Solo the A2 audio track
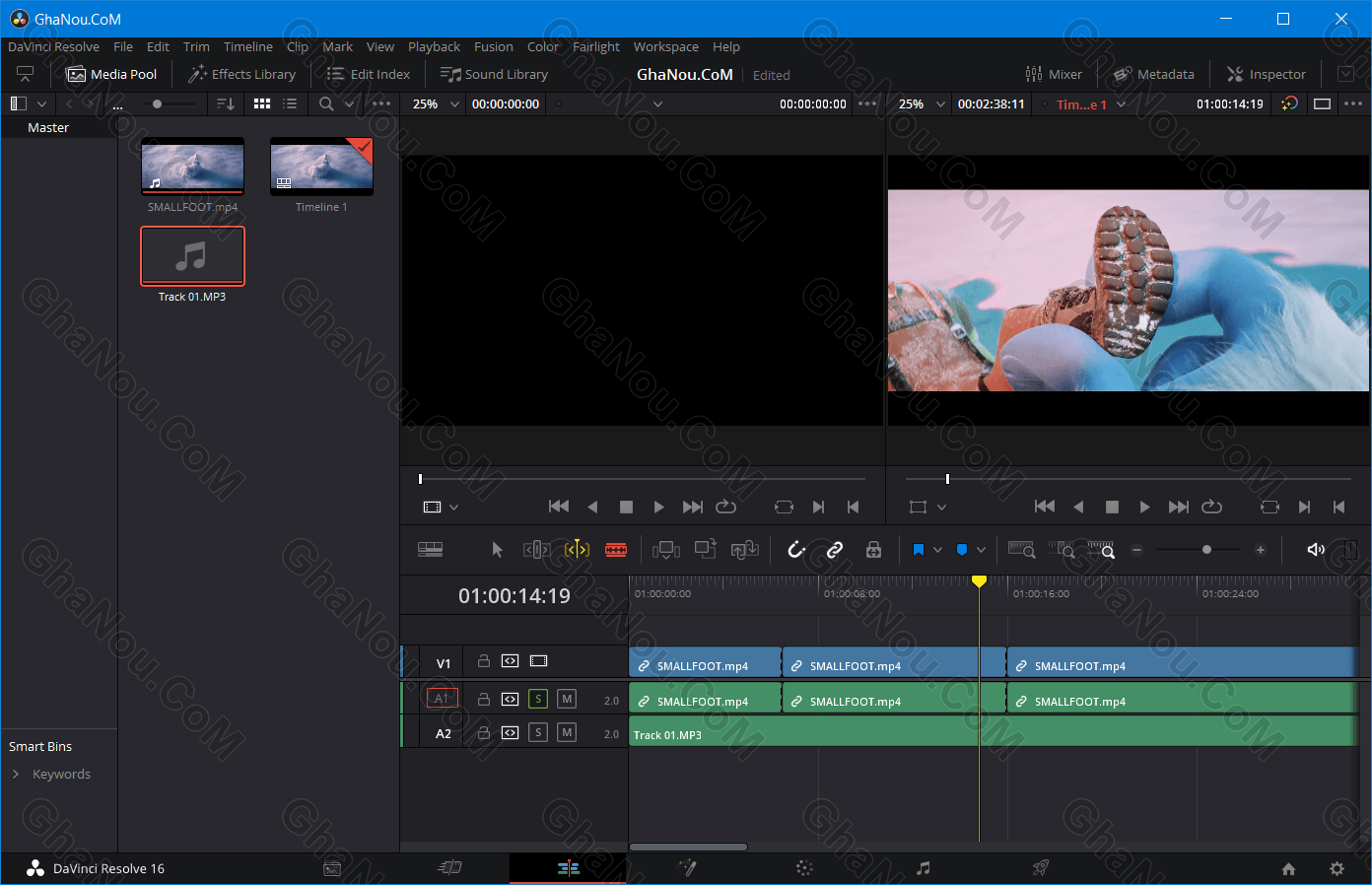This screenshot has width=1372, height=885. tap(538, 732)
